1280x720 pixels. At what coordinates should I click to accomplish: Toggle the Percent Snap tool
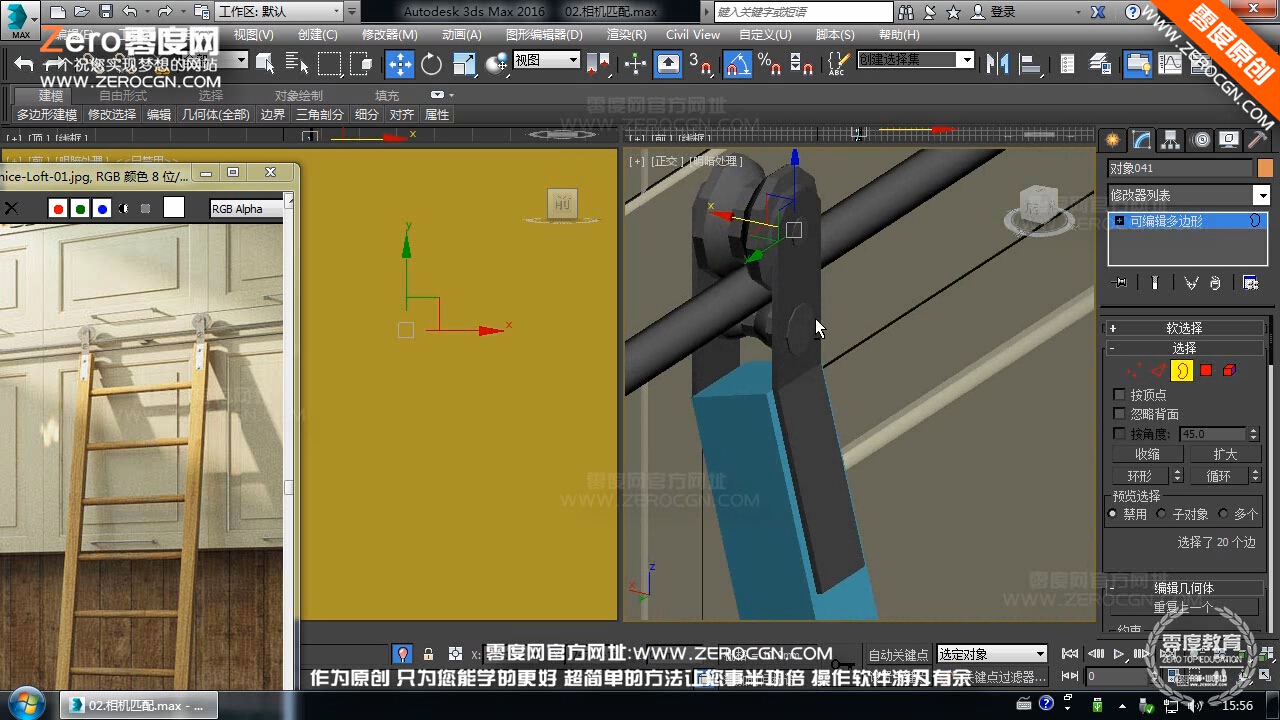769,65
